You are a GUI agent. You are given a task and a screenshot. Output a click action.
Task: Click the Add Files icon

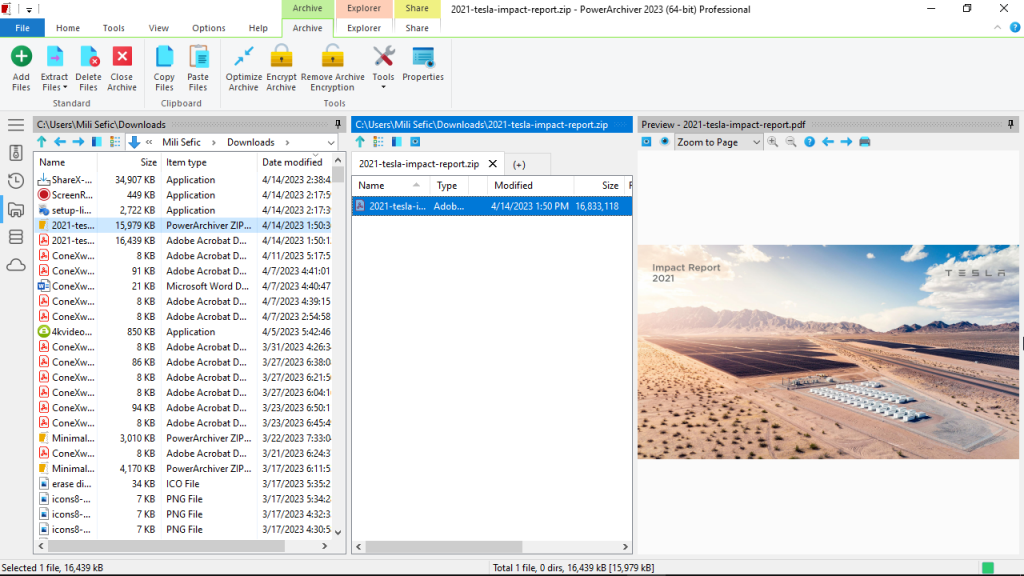click(x=21, y=57)
